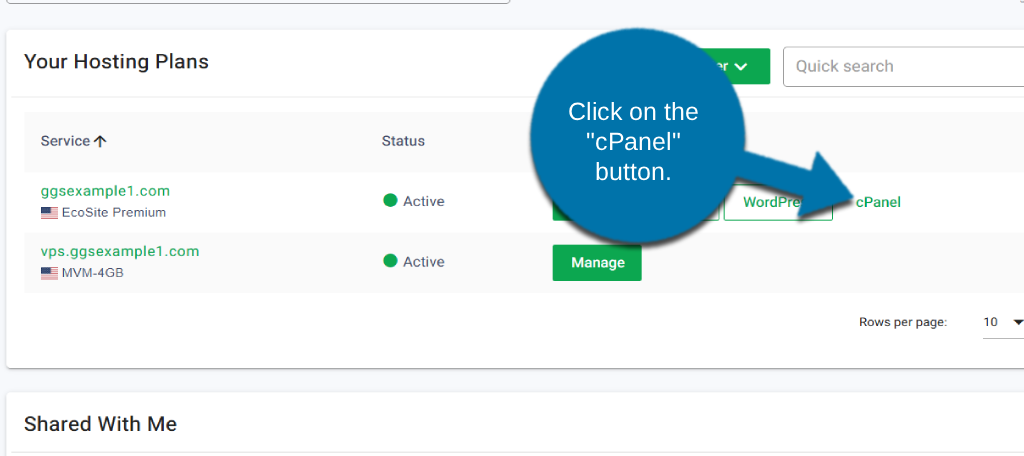
Task: Click the green Active dot for vps.ggsexample1.com
Action: (391, 261)
